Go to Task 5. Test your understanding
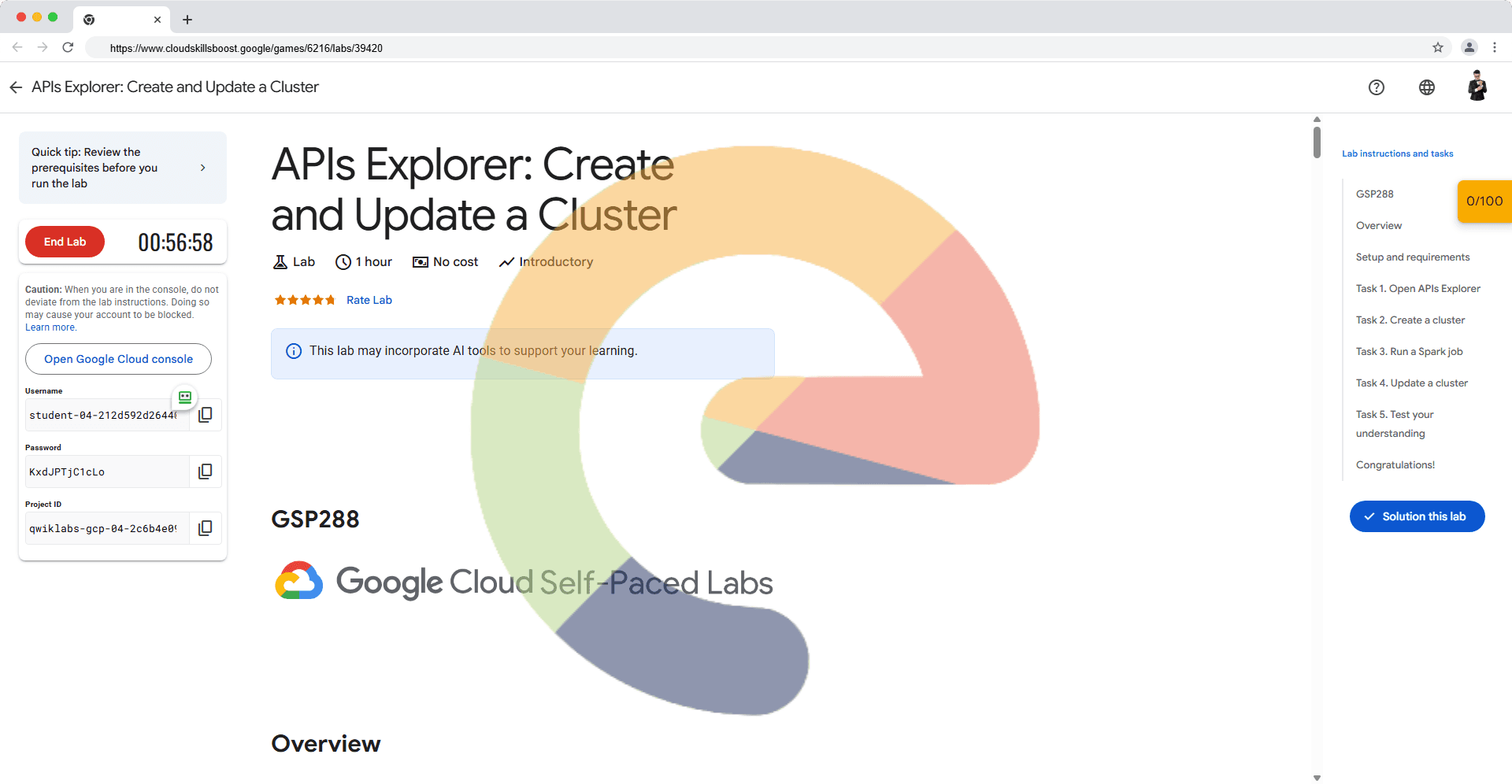This screenshot has height=784, width=1512. coord(1395,423)
